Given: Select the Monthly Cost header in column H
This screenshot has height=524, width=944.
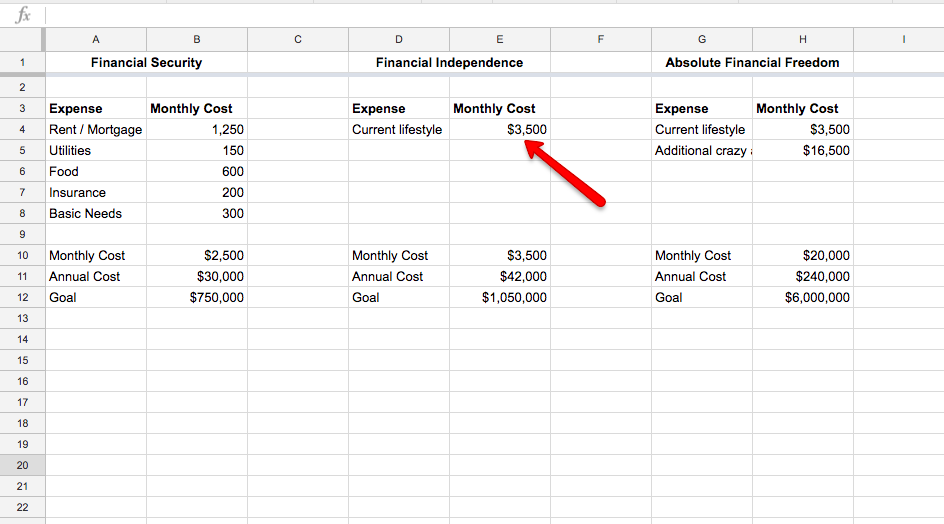Looking at the screenshot, I should 803,108.
